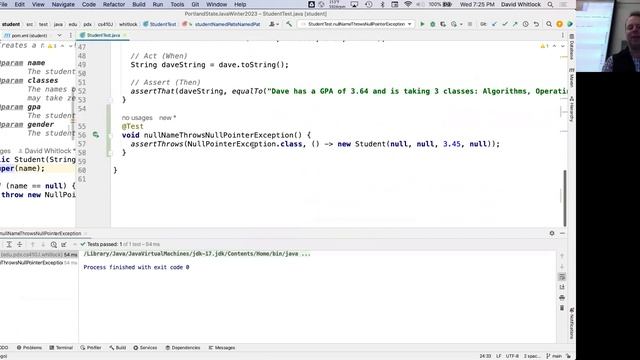
Task: Go to next highlighted error arrow in editor
Action: pyautogui.click(x=562, y=46)
